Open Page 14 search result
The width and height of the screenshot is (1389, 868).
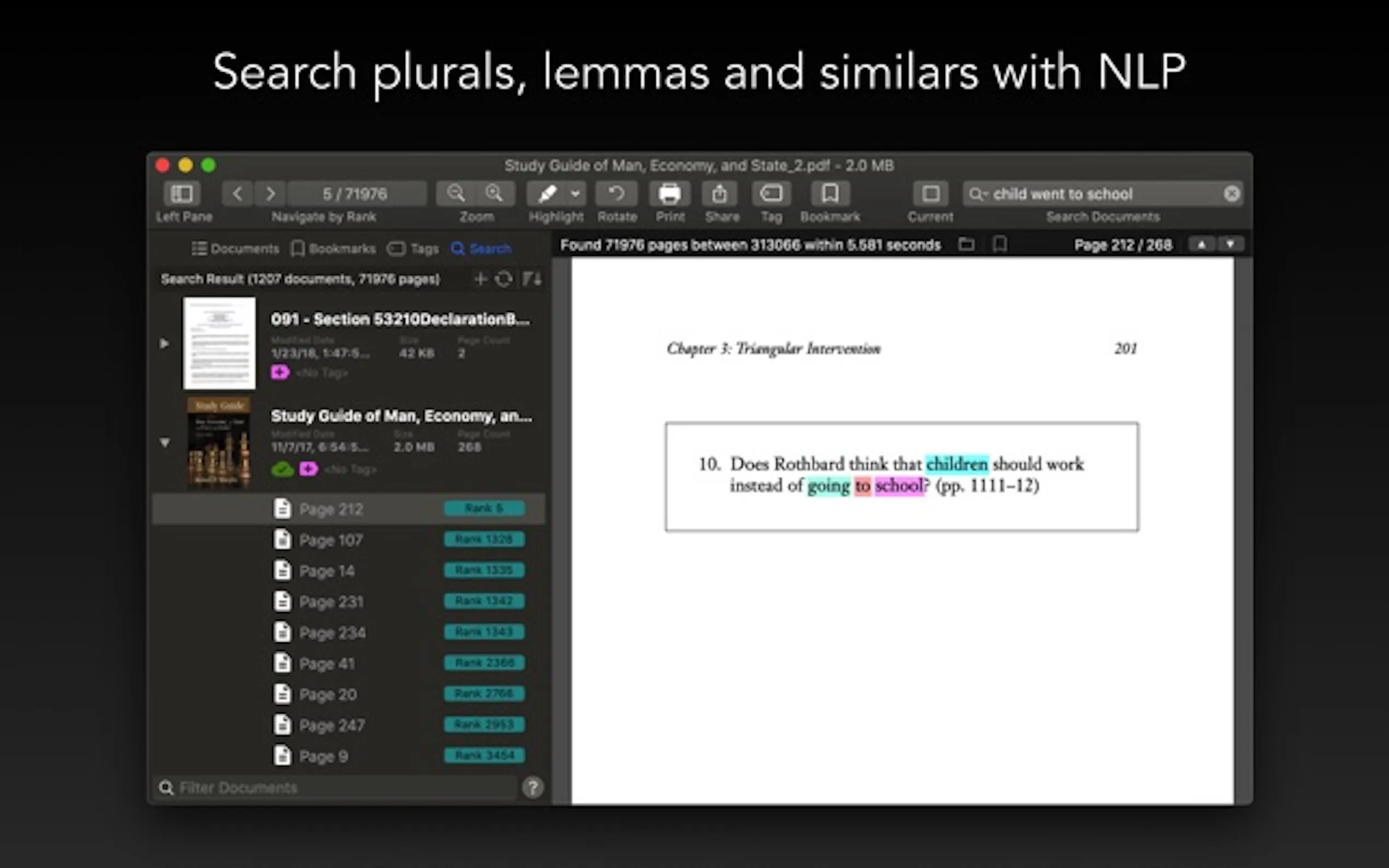pos(348,571)
